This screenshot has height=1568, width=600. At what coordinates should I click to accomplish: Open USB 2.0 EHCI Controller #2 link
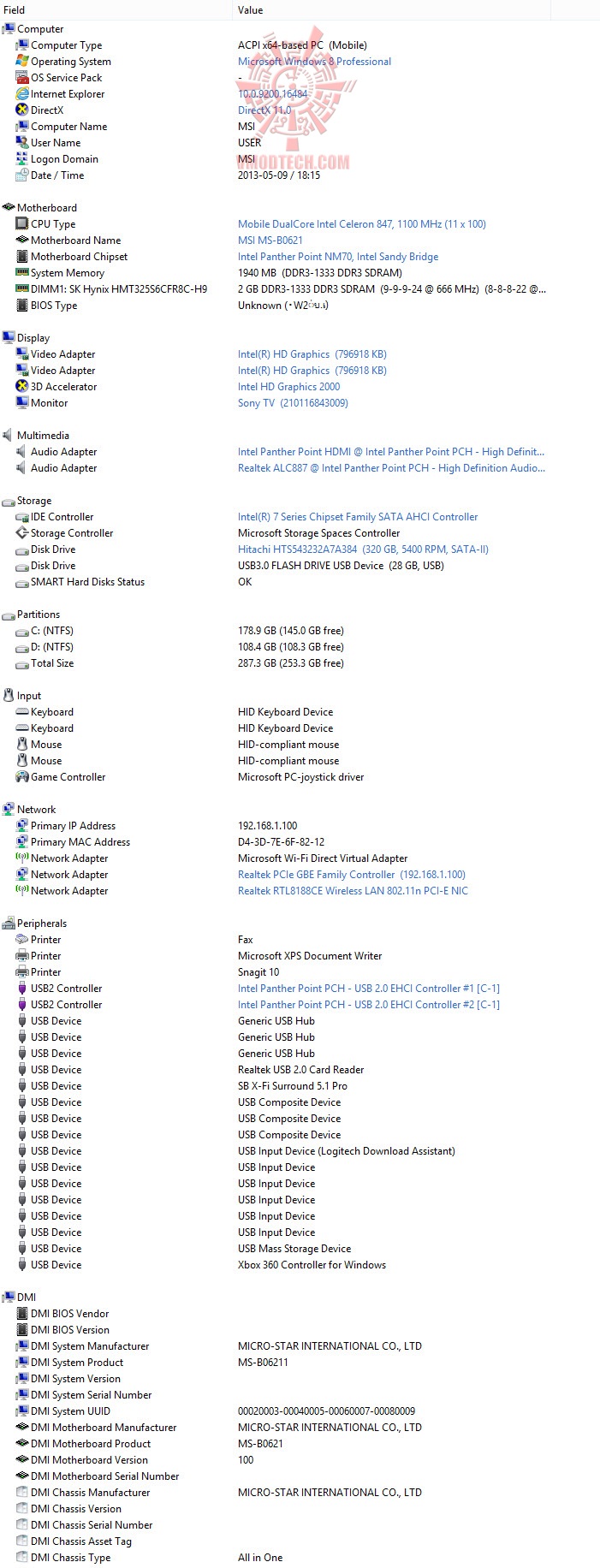point(369,1005)
